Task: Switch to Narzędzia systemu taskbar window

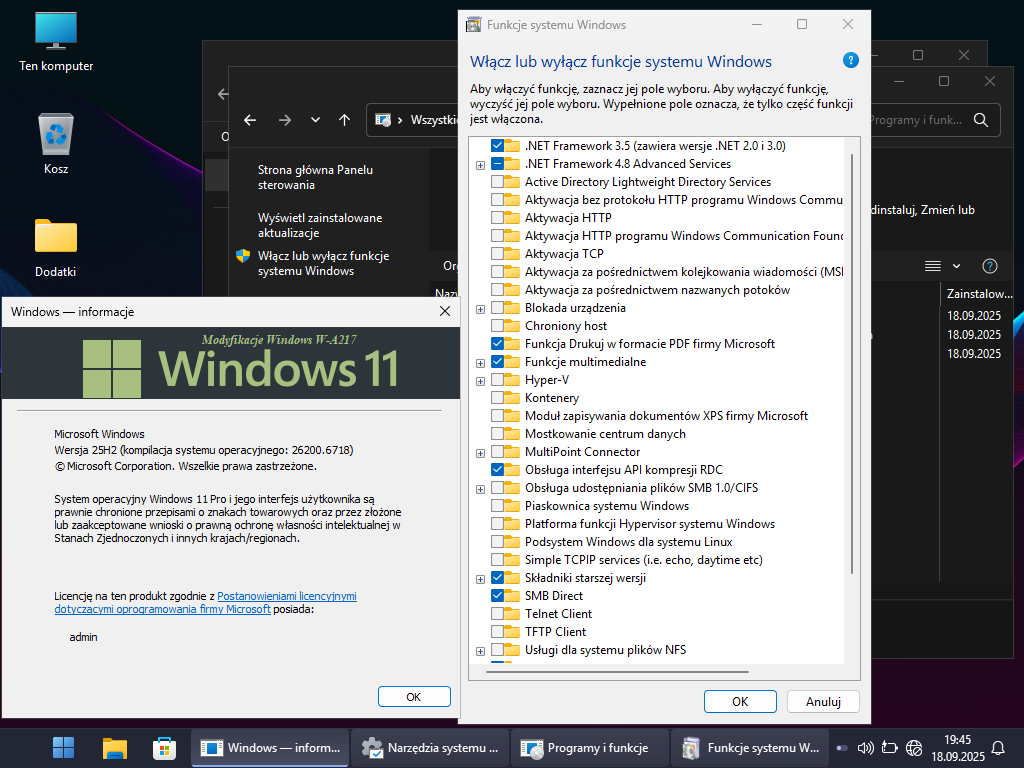Action: coord(430,747)
